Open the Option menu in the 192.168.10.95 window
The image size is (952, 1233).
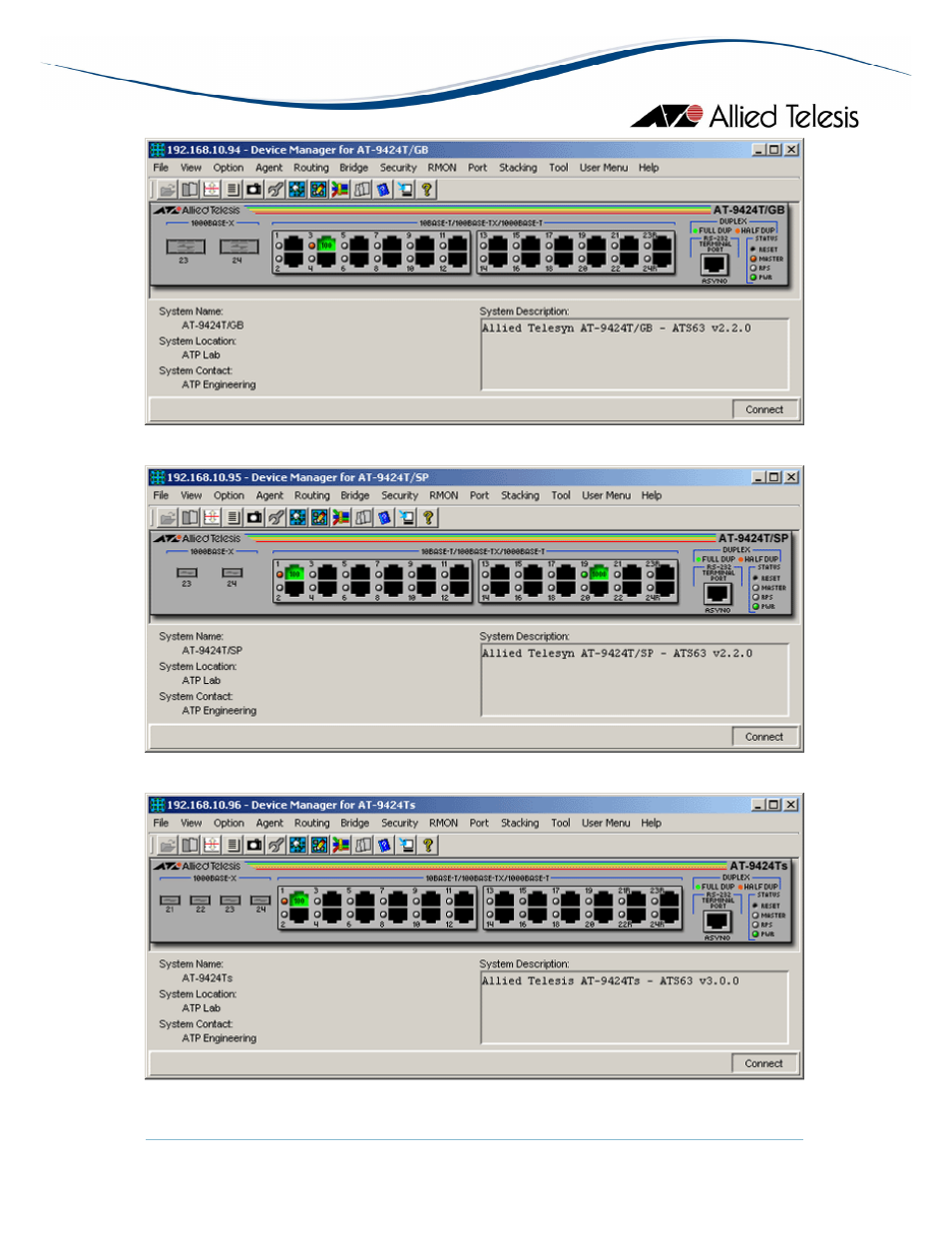tap(229, 495)
